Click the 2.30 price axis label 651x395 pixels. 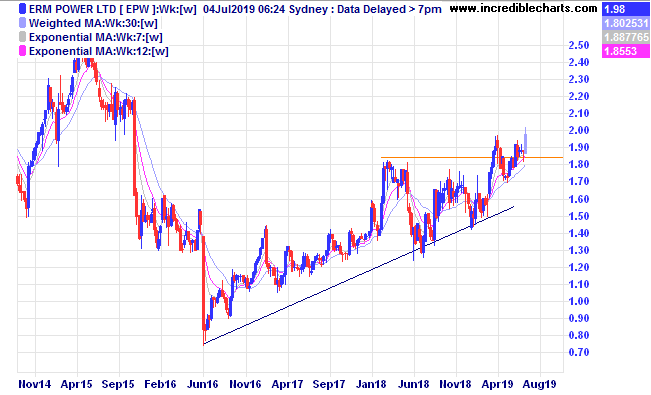579,79
